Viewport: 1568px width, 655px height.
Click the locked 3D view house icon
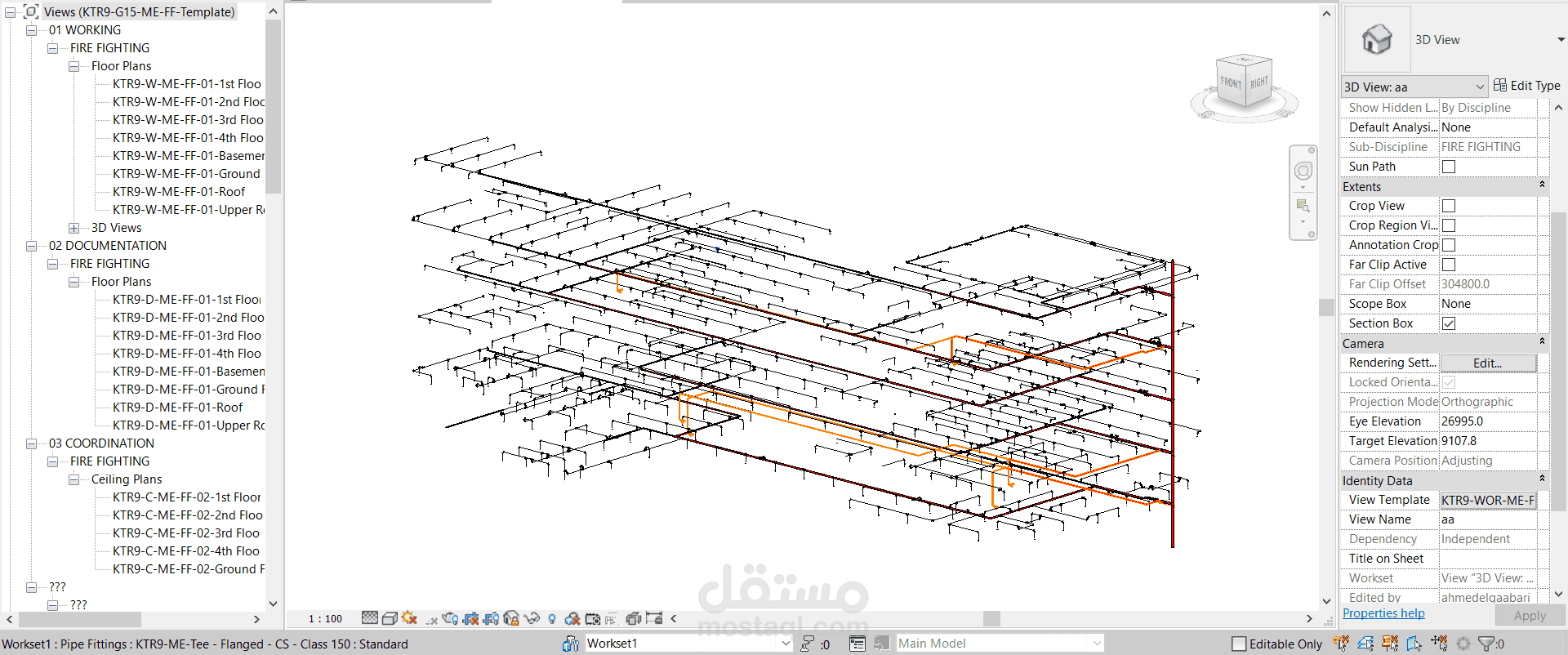tap(511, 618)
